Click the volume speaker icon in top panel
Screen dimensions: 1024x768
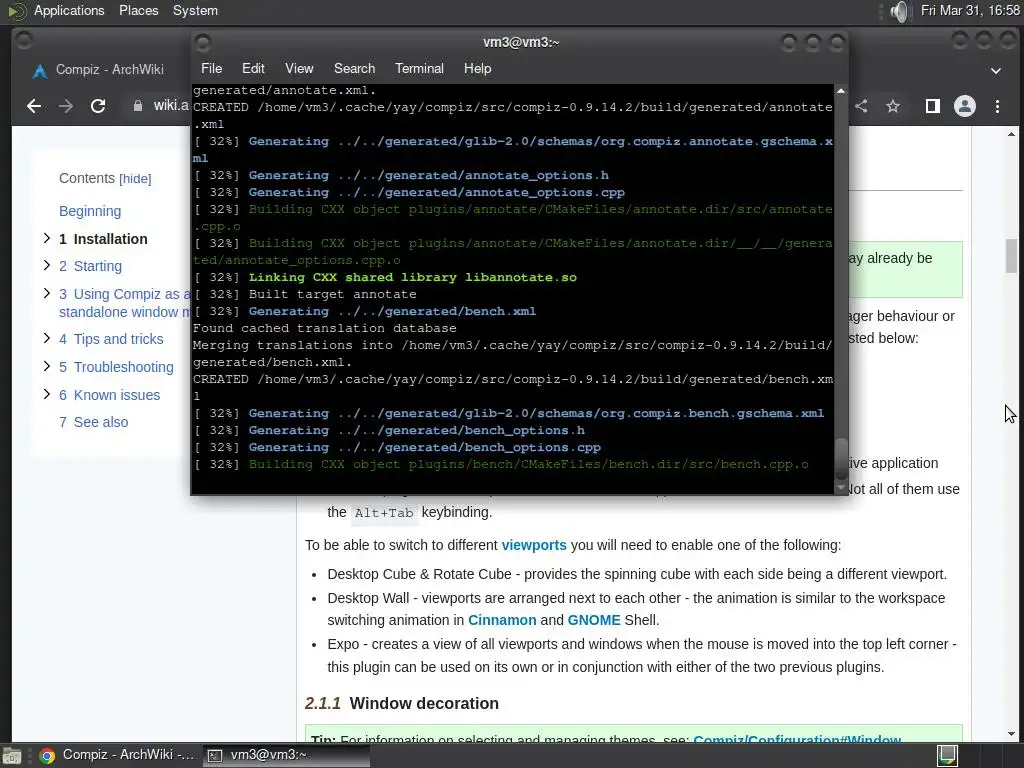pos(899,11)
